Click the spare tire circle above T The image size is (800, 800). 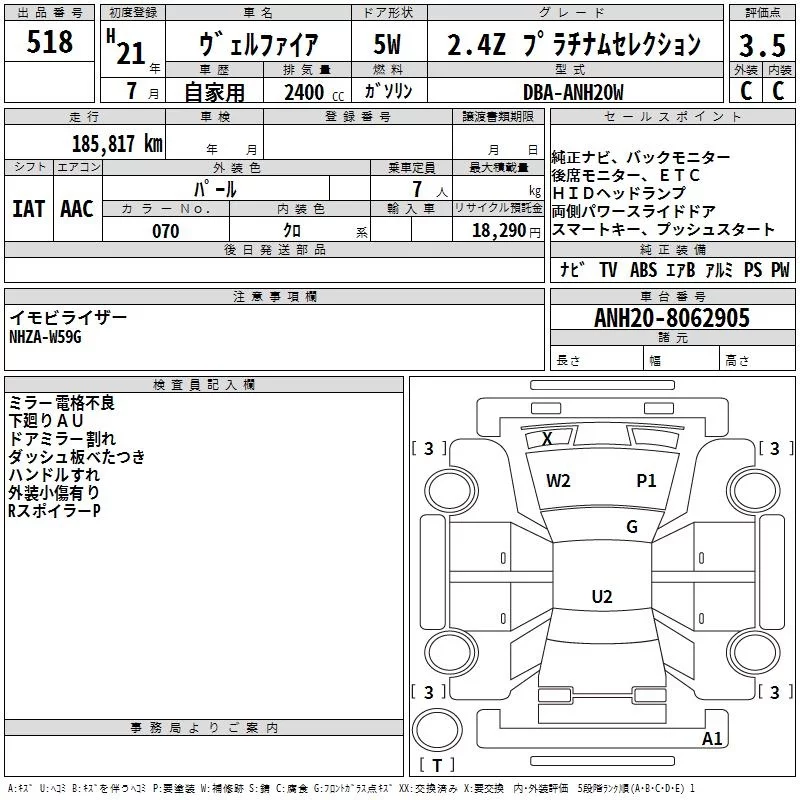pyautogui.click(x=437, y=730)
